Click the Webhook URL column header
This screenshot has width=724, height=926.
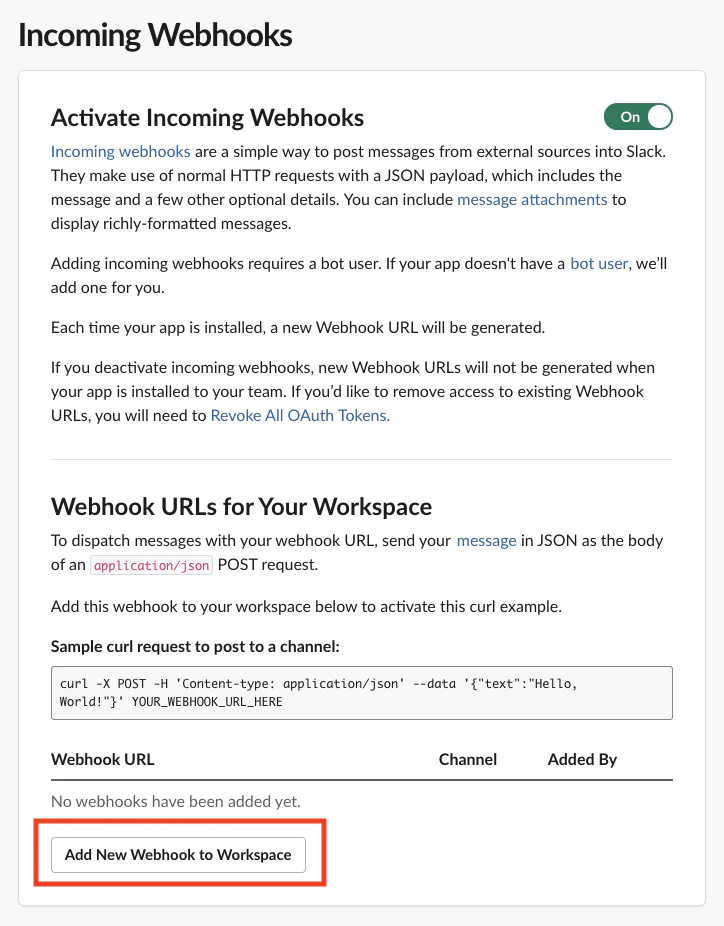[x=103, y=759]
